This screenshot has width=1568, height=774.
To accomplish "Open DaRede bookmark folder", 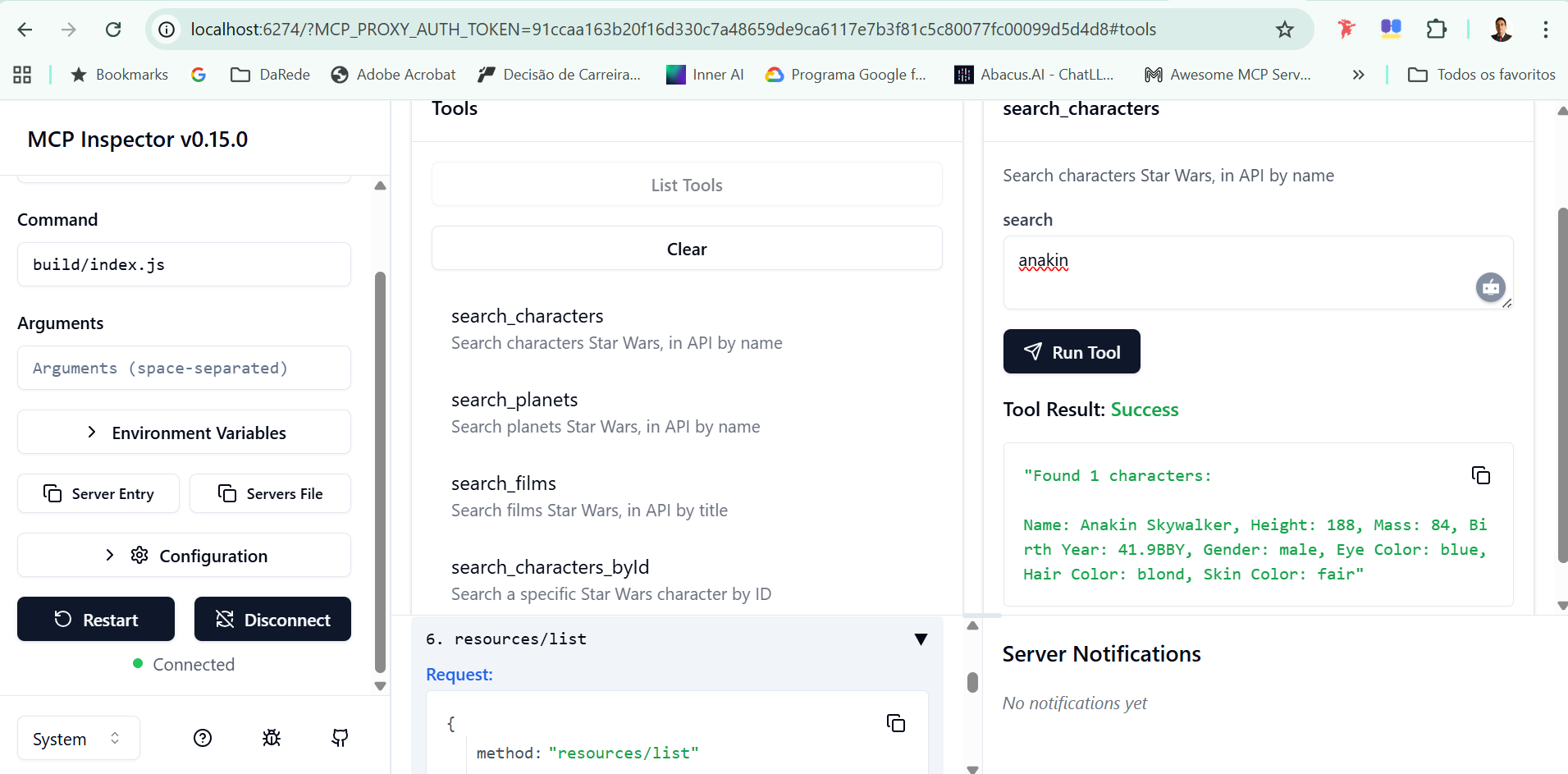I will point(270,75).
